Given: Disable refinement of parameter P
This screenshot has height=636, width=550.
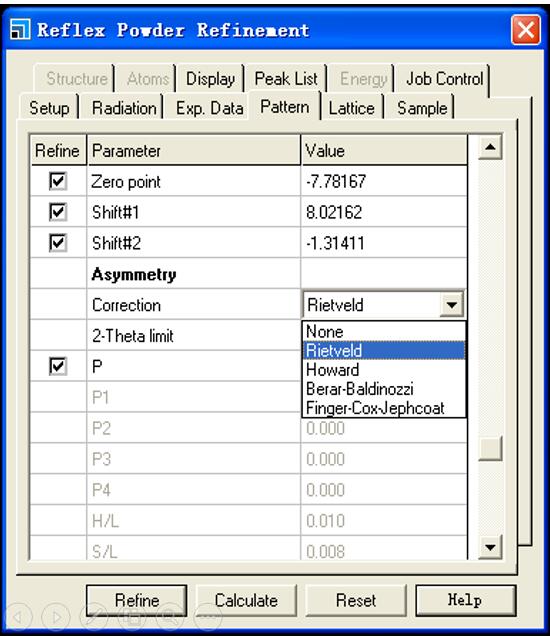Looking at the screenshot, I should pos(58,366).
